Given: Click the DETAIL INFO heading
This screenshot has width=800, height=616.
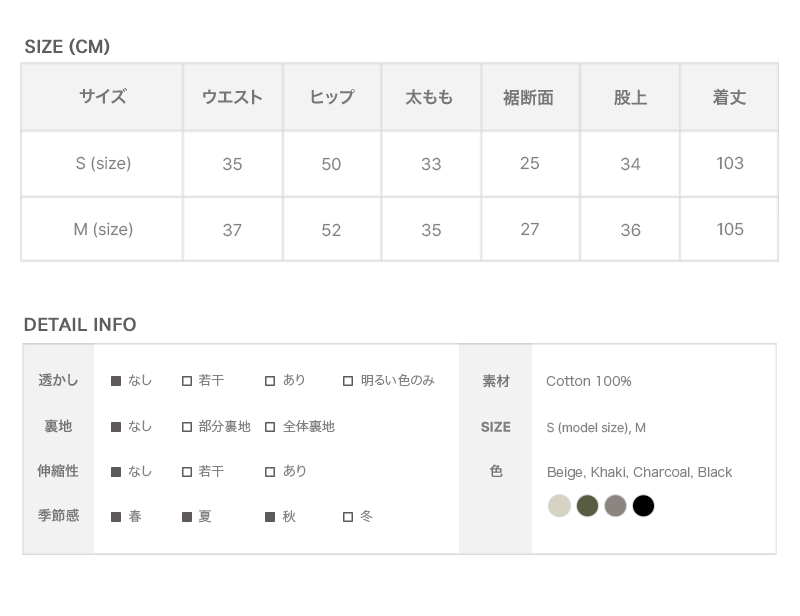Looking at the screenshot, I should (80, 325).
